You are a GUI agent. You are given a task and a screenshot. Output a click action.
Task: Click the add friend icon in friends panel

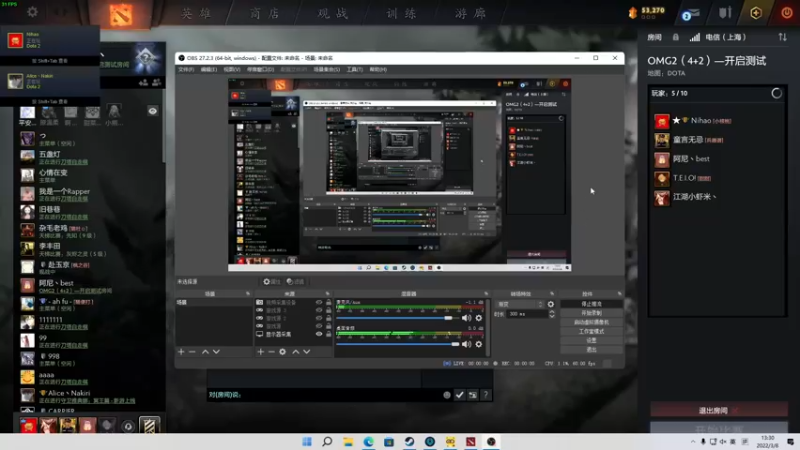(143, 82)
